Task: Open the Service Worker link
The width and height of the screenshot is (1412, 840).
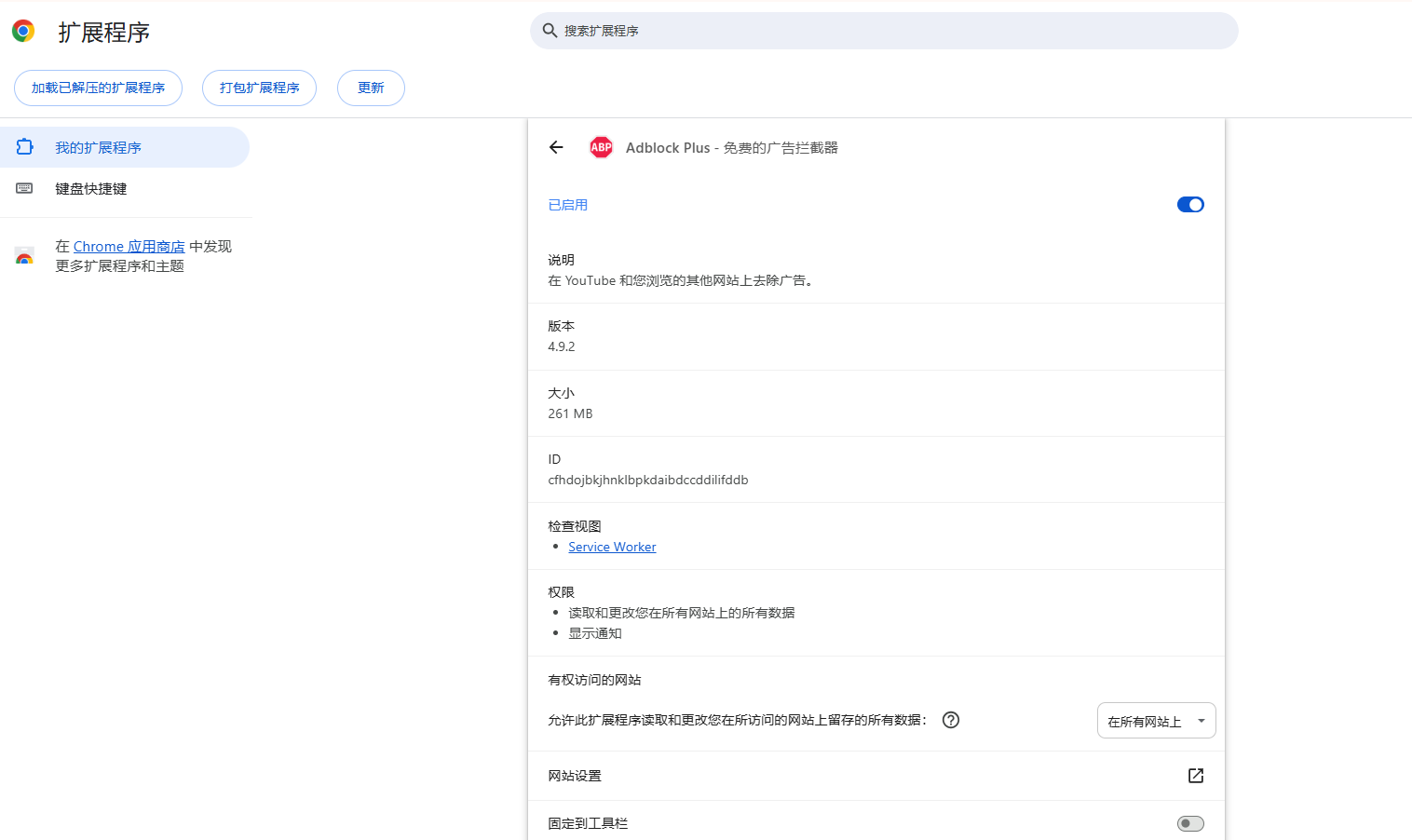Action: pos(612,547)
